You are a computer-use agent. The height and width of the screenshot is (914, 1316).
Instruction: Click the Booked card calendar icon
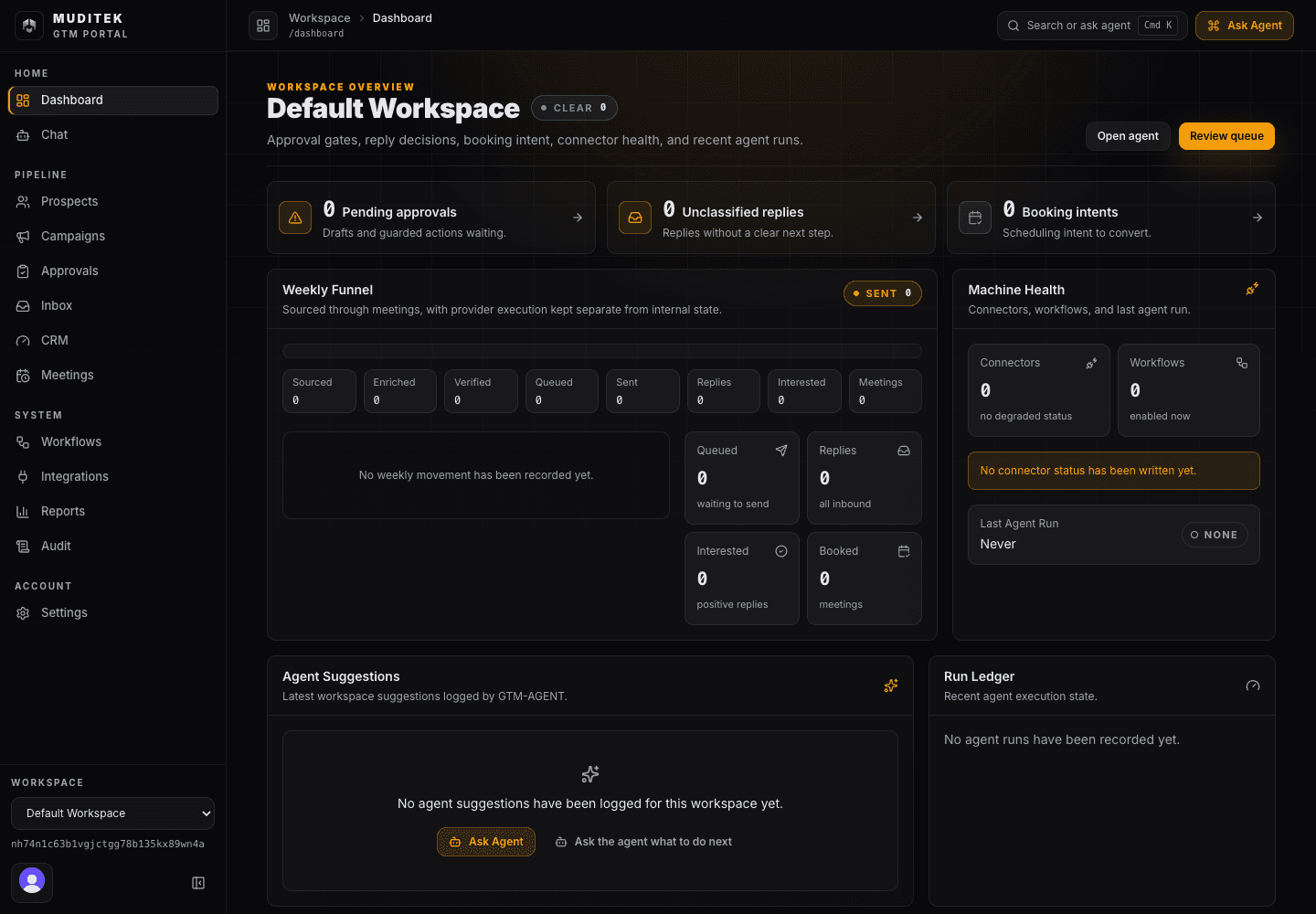(x=904, y=551)
